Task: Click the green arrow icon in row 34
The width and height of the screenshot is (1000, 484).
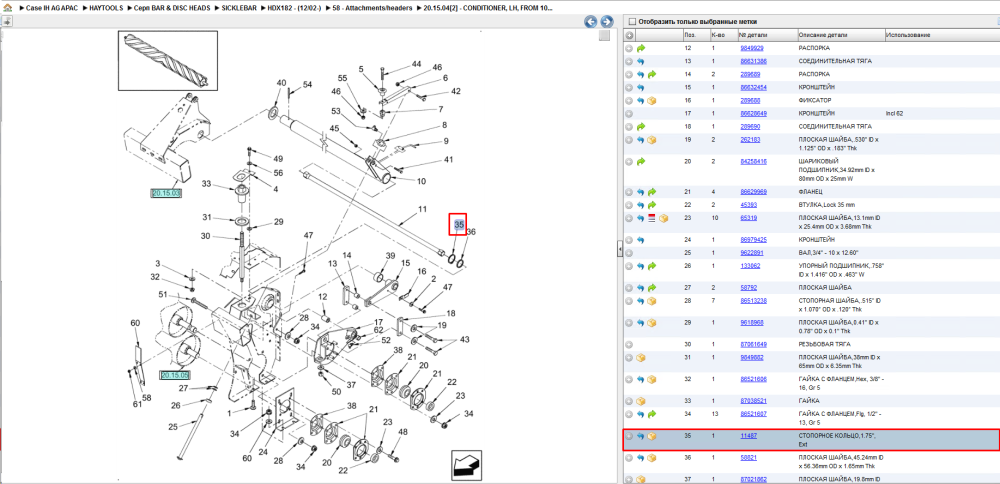Action: pos(652,414)
